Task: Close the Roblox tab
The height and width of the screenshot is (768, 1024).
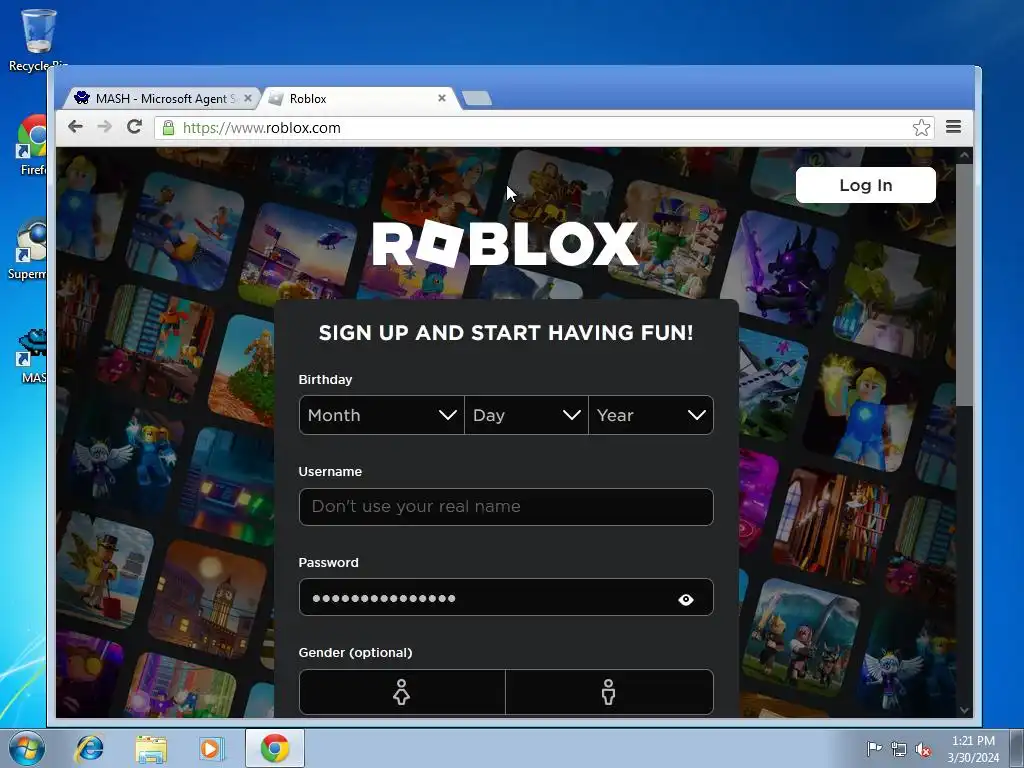Action: click(442, 98)
